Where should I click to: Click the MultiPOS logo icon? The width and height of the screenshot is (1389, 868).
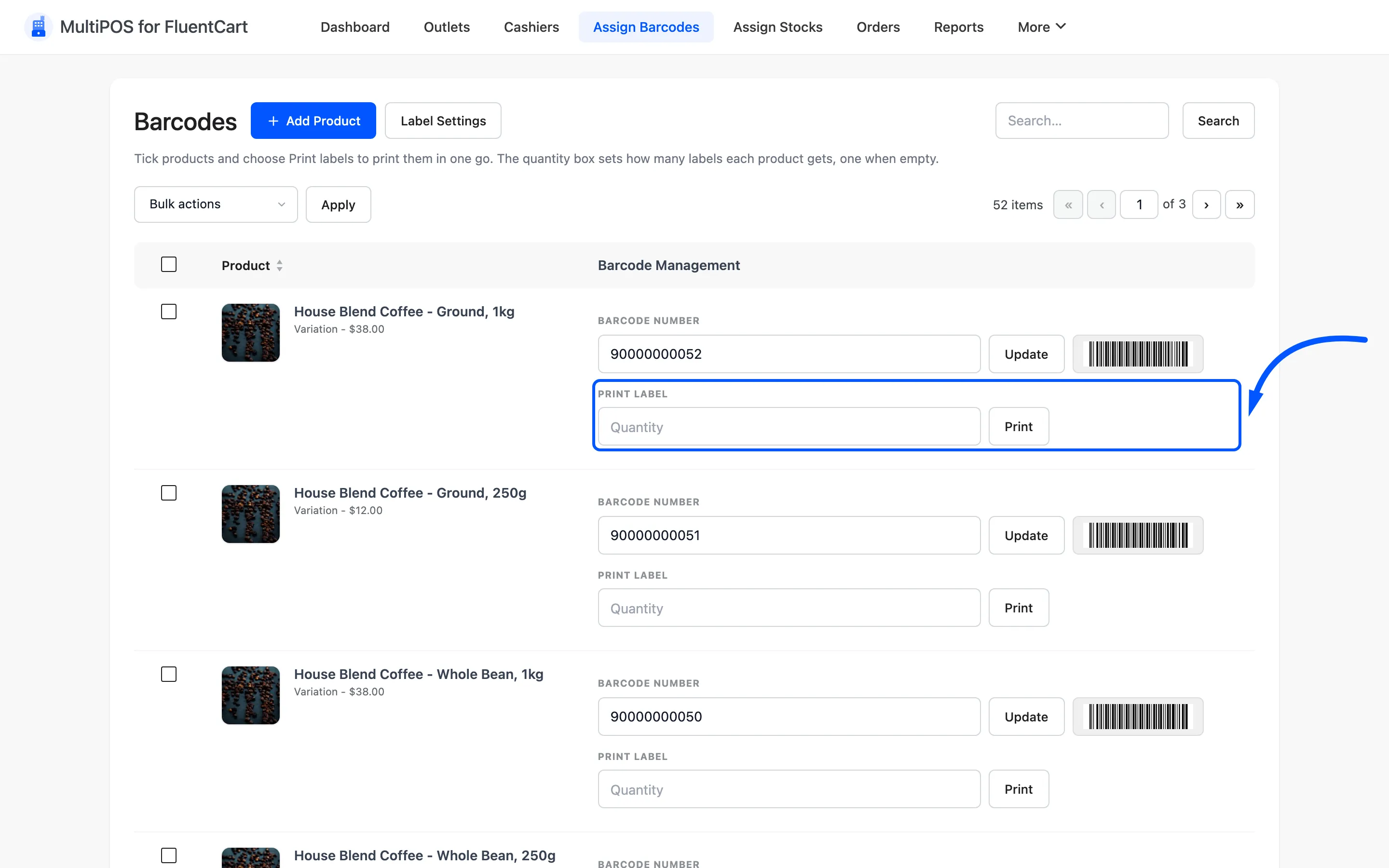coord(38,27)
